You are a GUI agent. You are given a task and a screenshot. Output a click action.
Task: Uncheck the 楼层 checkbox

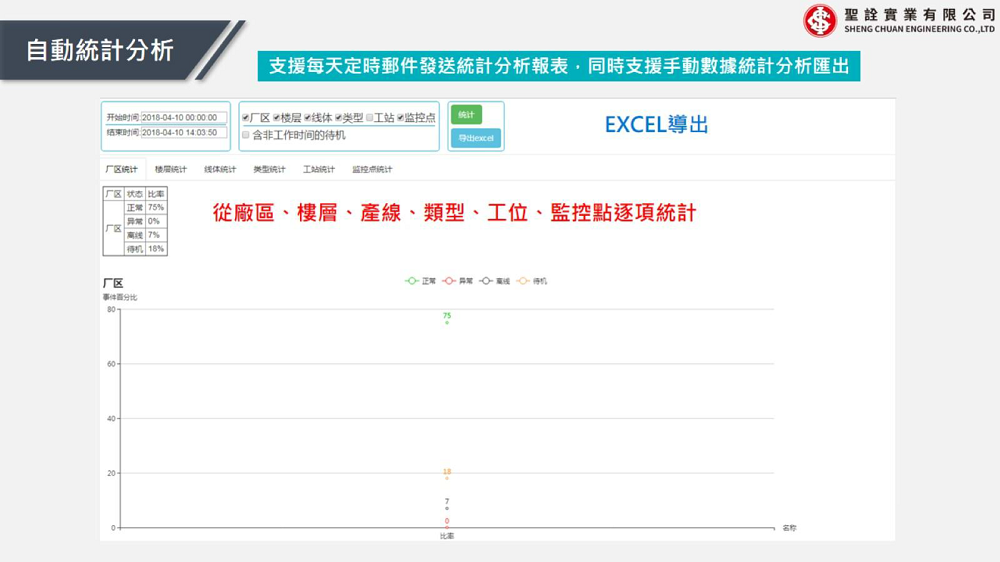(277, 118)
